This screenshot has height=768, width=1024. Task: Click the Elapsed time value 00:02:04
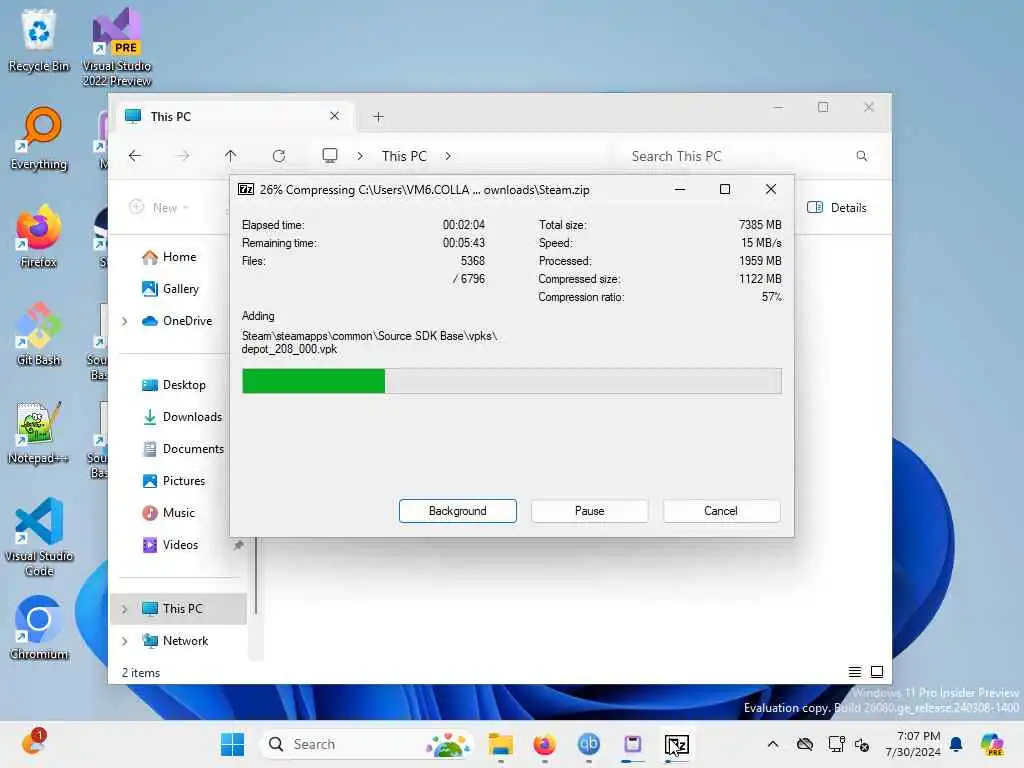coord(464,225)
